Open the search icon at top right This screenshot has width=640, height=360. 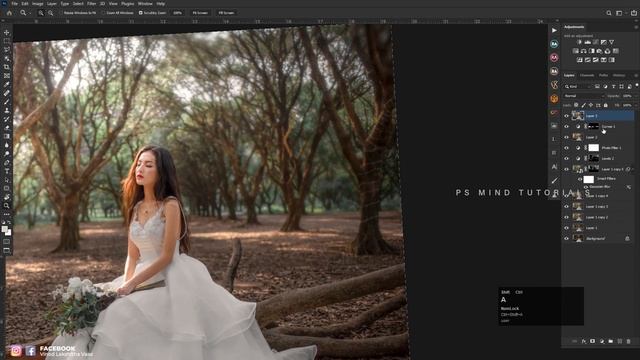[609, 13]
